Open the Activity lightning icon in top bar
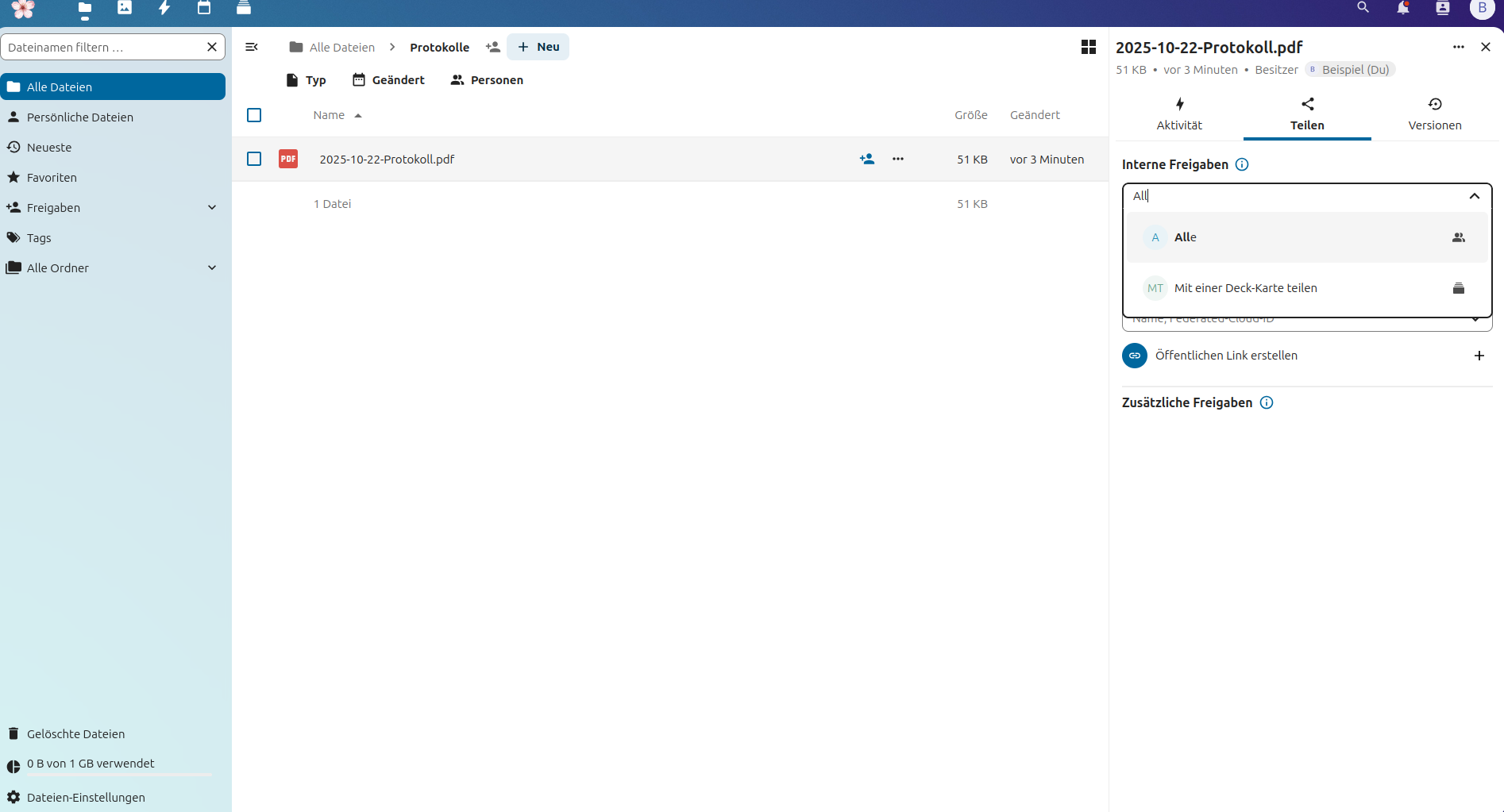 tap(164, 8)
